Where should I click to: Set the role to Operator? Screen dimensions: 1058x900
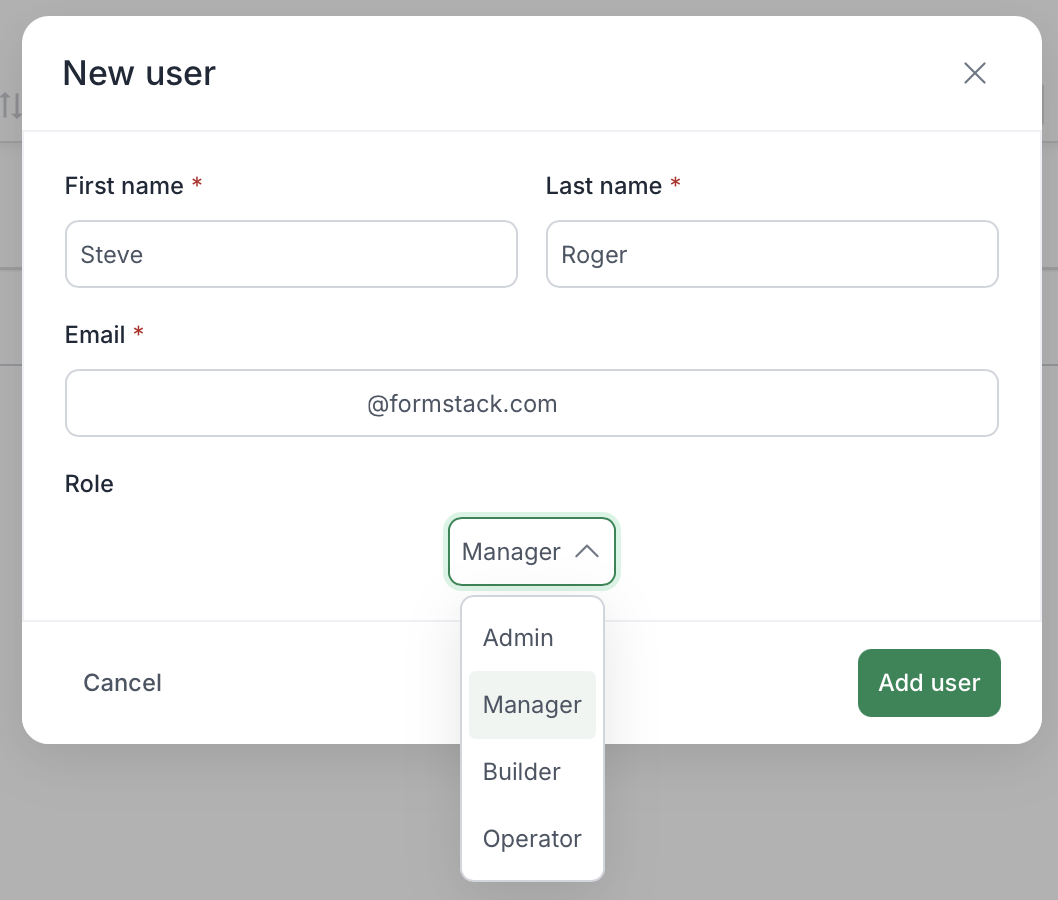[x=532, y=839]
